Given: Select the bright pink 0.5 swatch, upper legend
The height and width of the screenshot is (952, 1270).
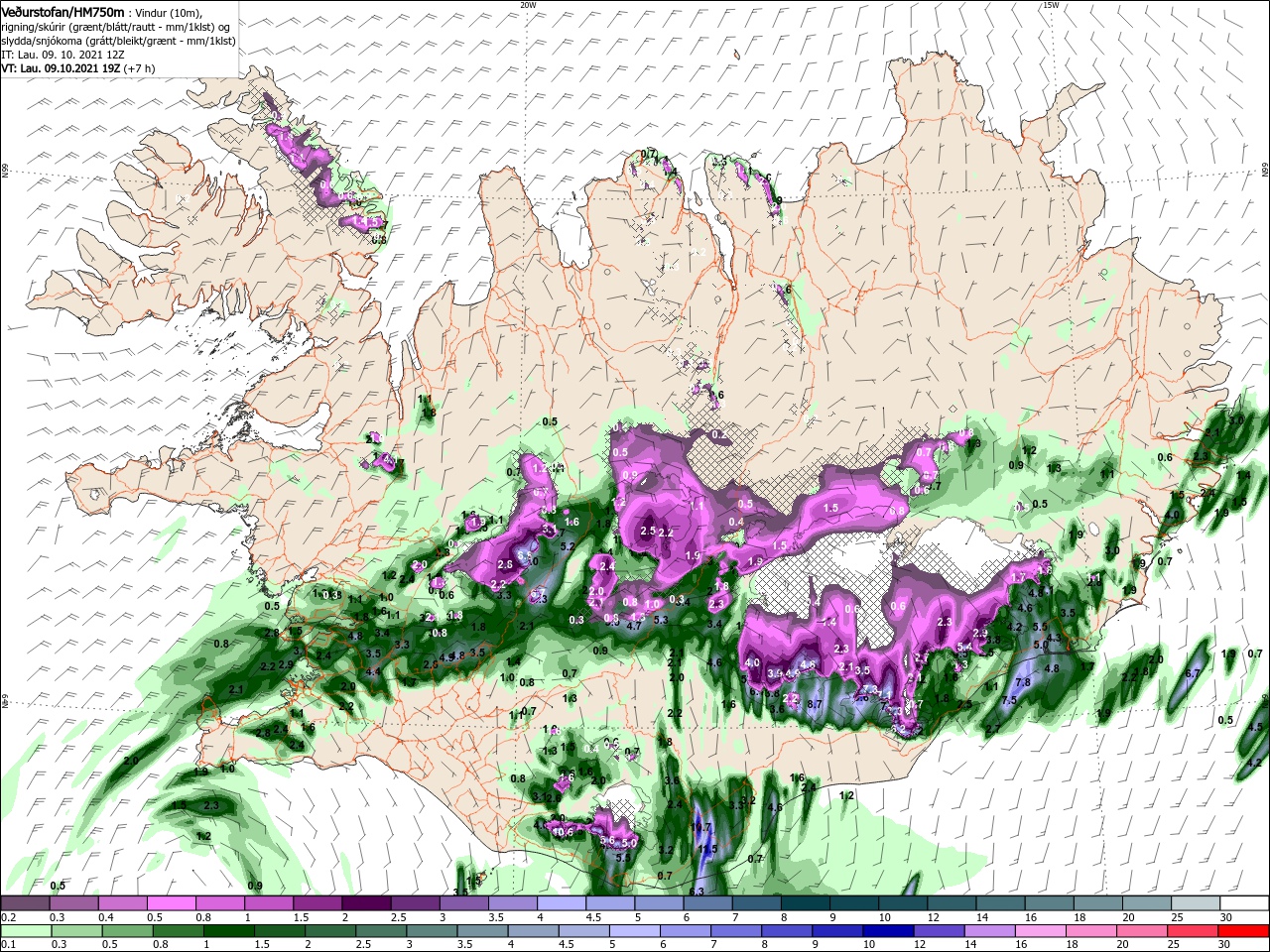Looking at the screenshot, I should [172, 903].
